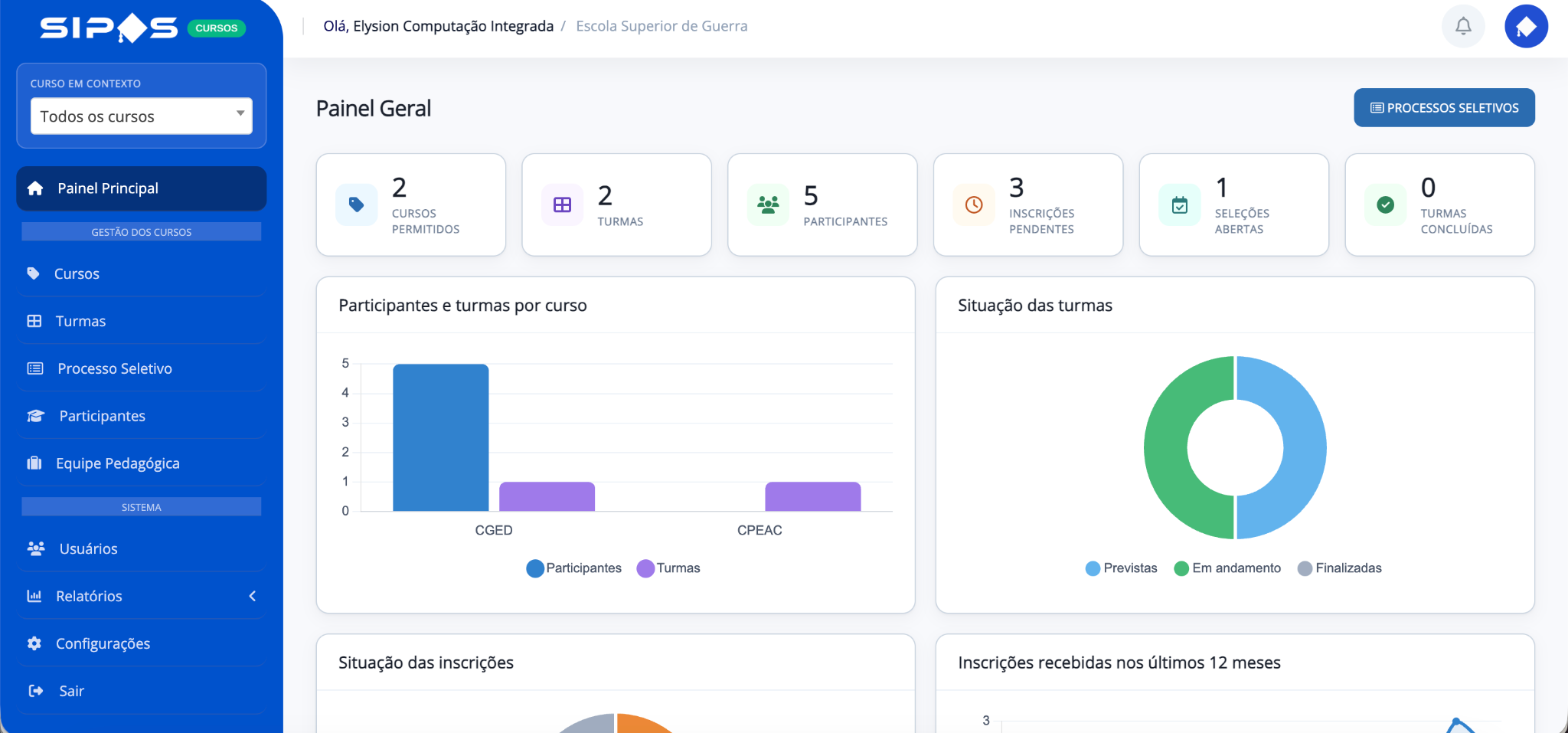The image size is (1568, 733).
Task: Click the SIPOS logo in the sidebar
Action: [x=109, y=28]
